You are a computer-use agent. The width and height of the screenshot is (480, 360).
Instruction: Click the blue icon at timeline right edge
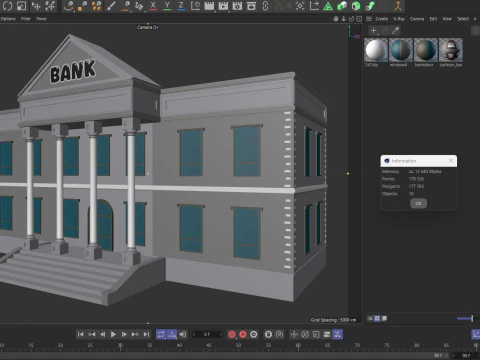pyautogui.click(x=476, y=334)
